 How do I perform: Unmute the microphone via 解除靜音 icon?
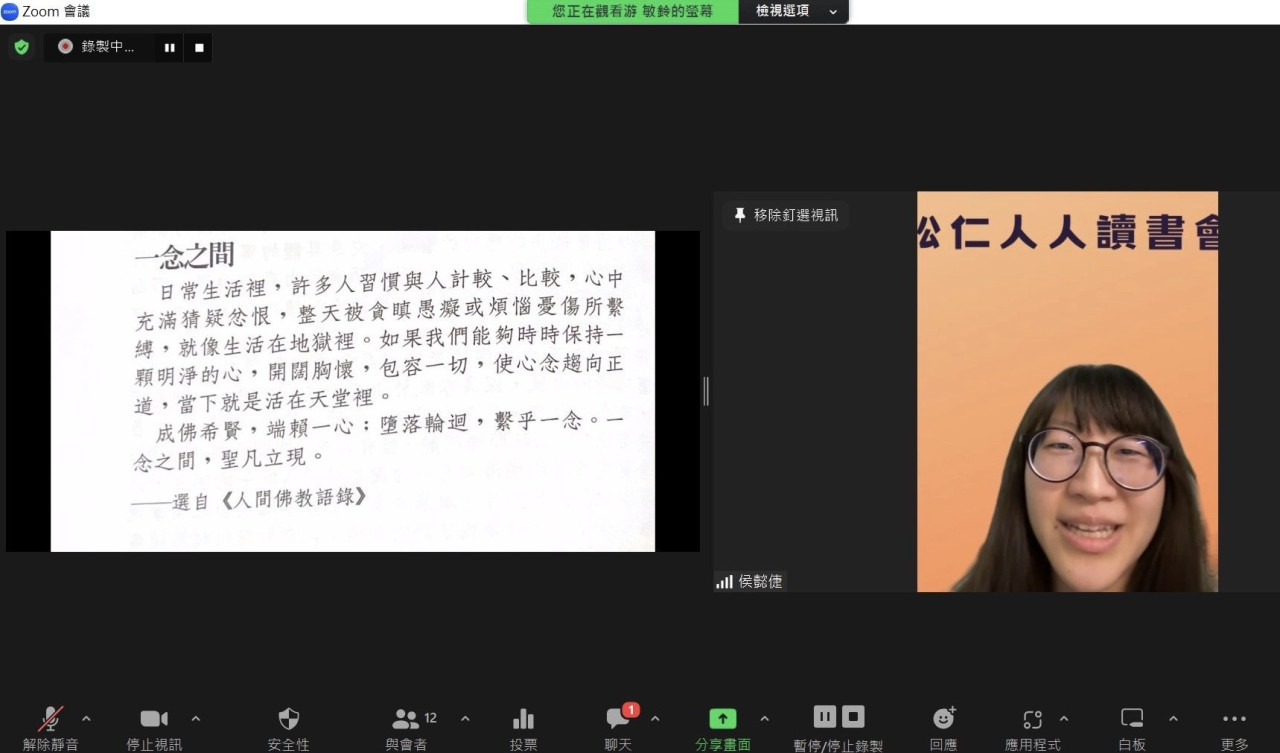click(x=48, y=718)
